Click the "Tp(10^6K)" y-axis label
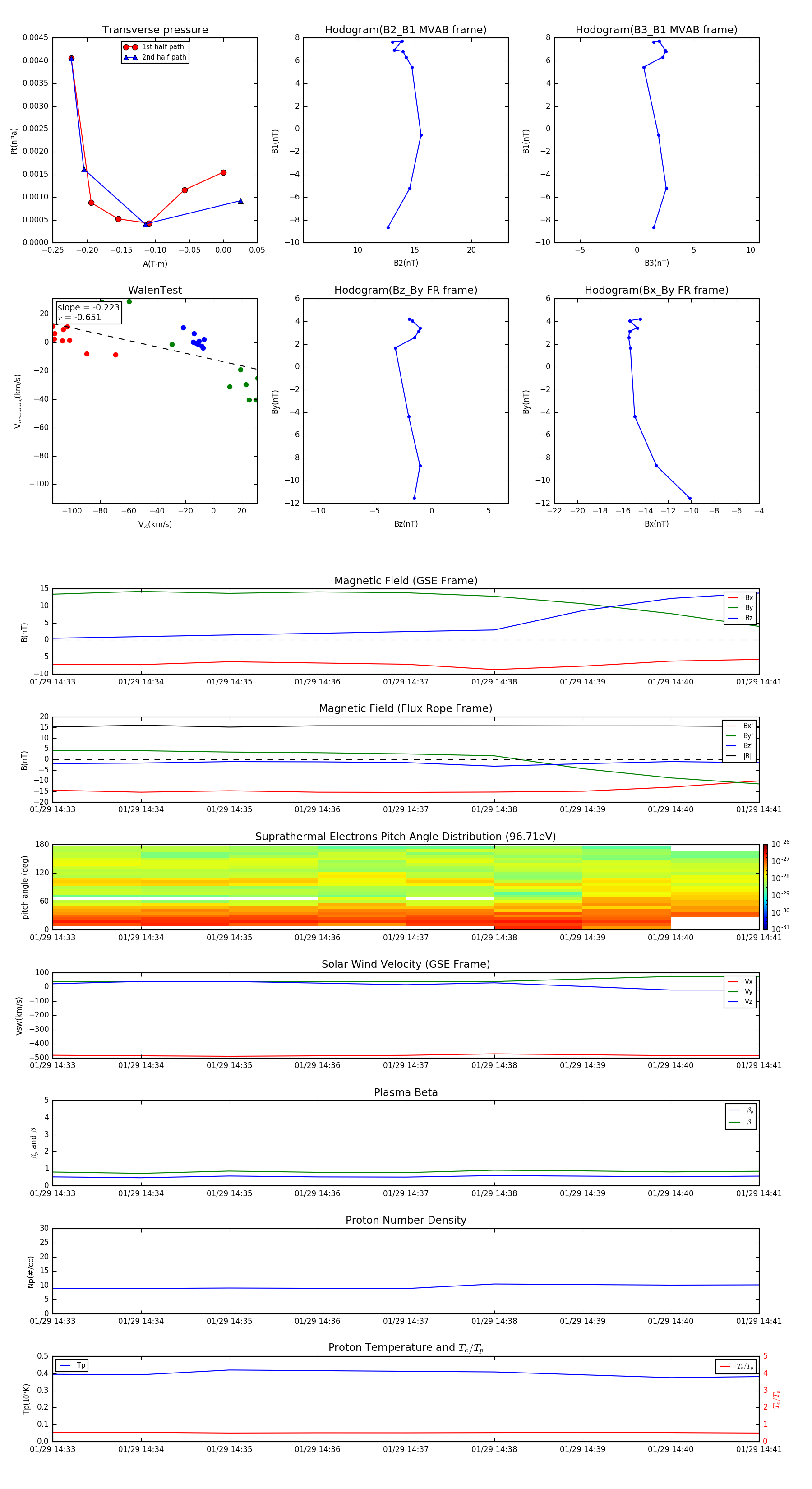Screen dimensions: 812x1489 tap(26, 1399)
